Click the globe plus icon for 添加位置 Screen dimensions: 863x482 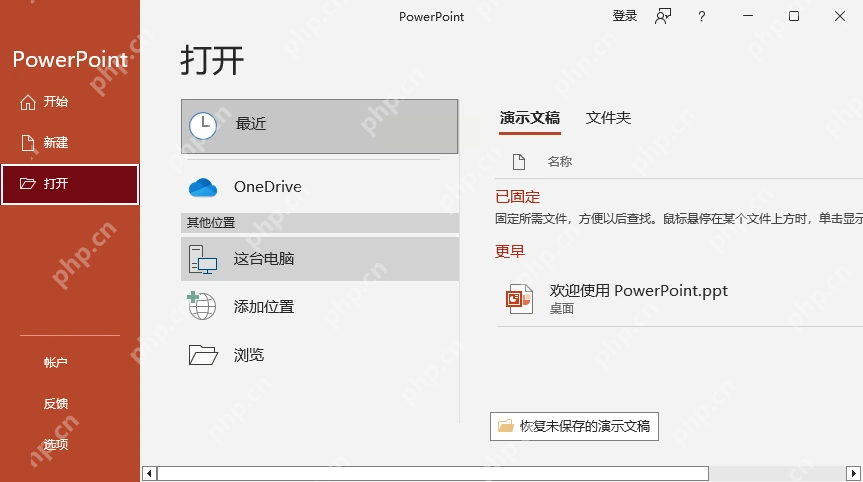tap(201, 306)
